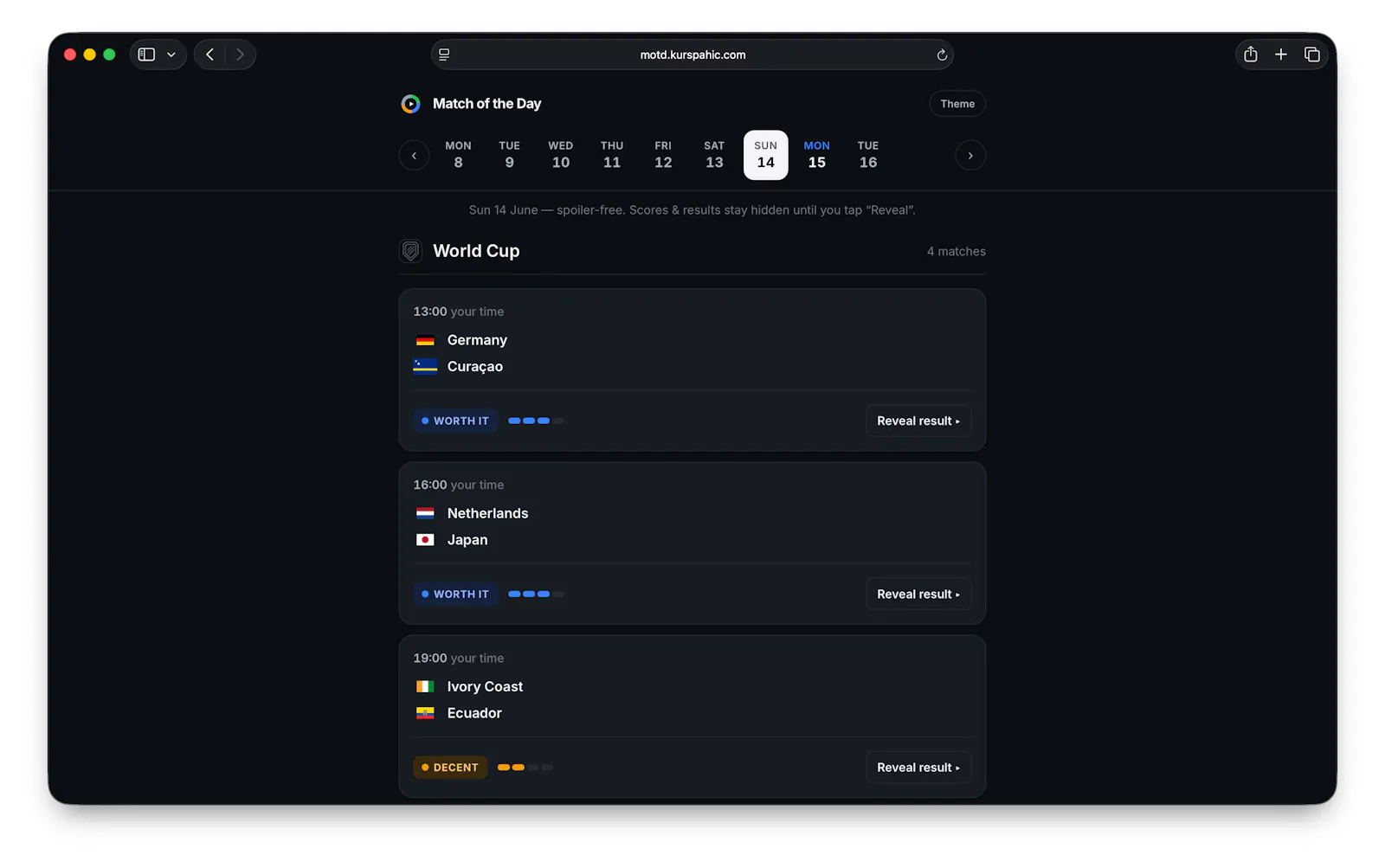Select Thursday 11 in the date strip

click(x=612, y=155)
